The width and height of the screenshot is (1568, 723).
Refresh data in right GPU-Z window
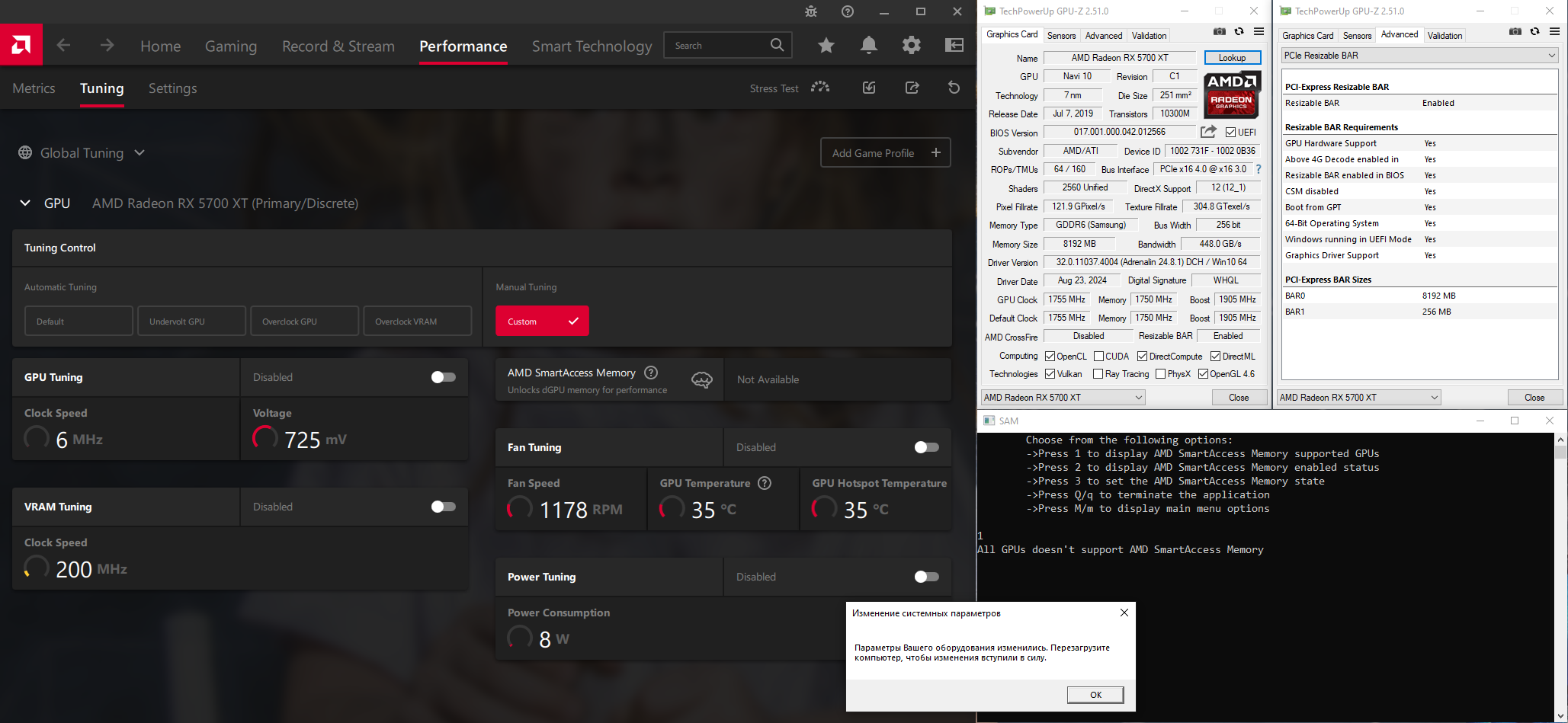tap(1535, 32)
